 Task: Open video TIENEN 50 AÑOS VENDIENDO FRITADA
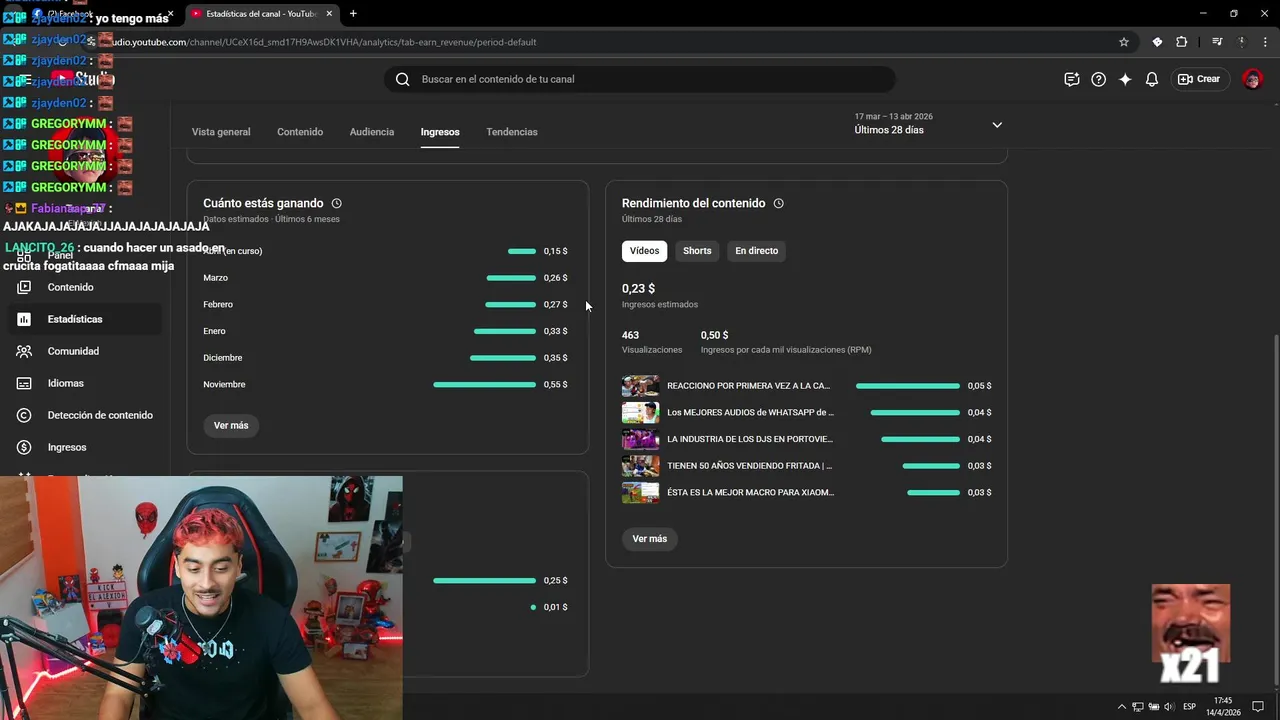point(749,466)
